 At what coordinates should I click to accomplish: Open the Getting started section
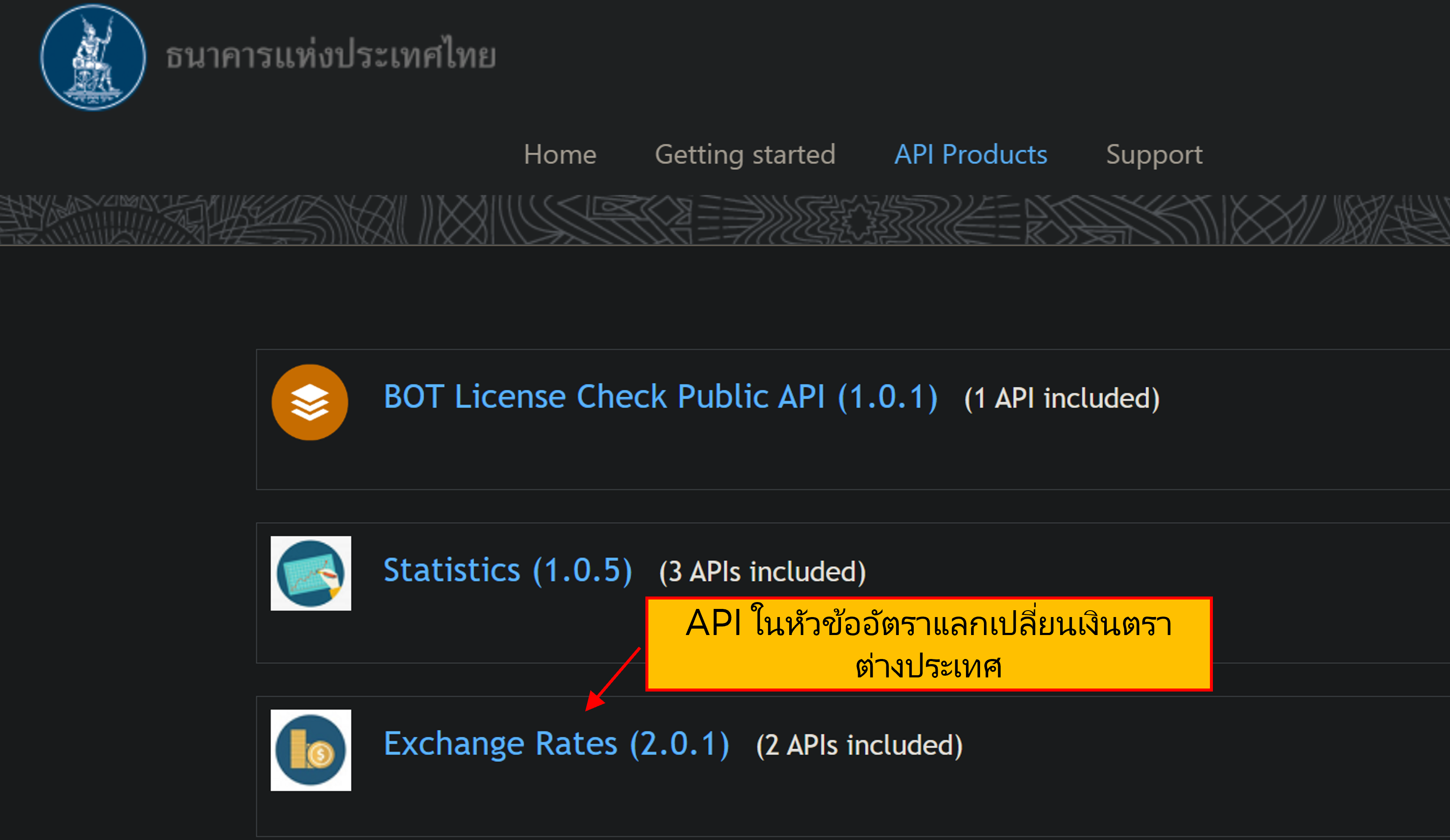(745, 154)
